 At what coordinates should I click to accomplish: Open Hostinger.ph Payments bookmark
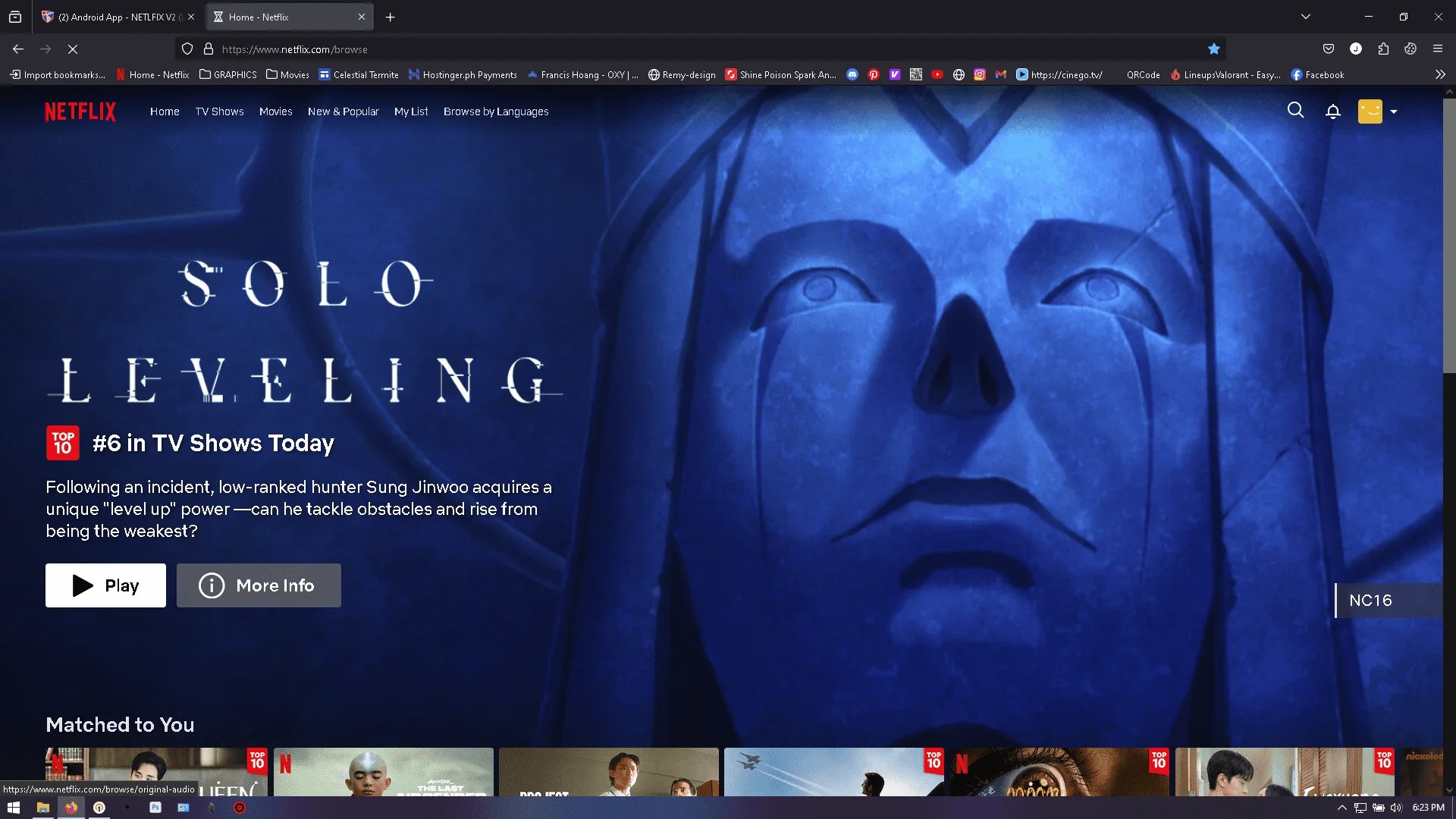tap(463, 74)
